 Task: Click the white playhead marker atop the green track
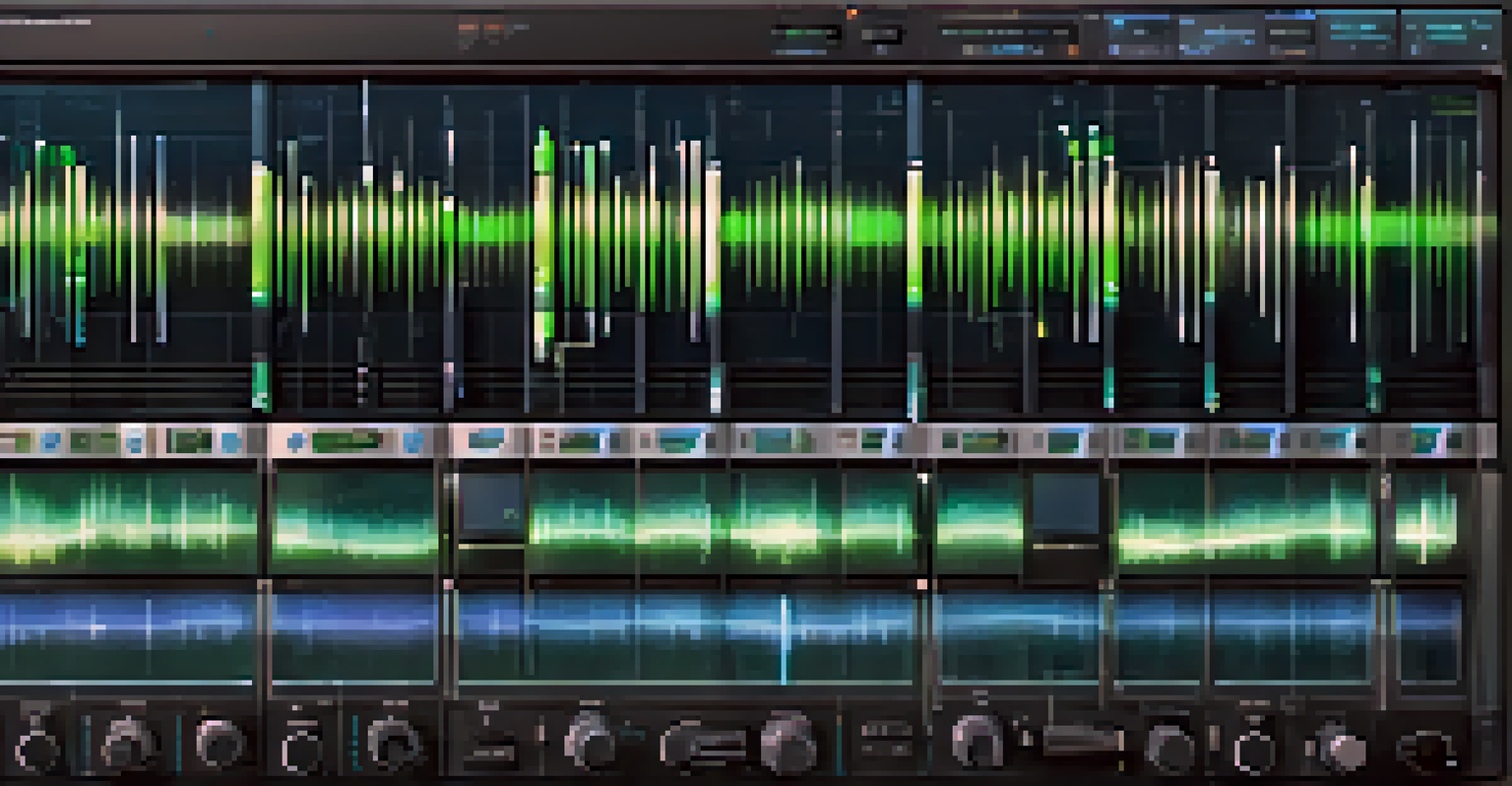pos(923,479)
